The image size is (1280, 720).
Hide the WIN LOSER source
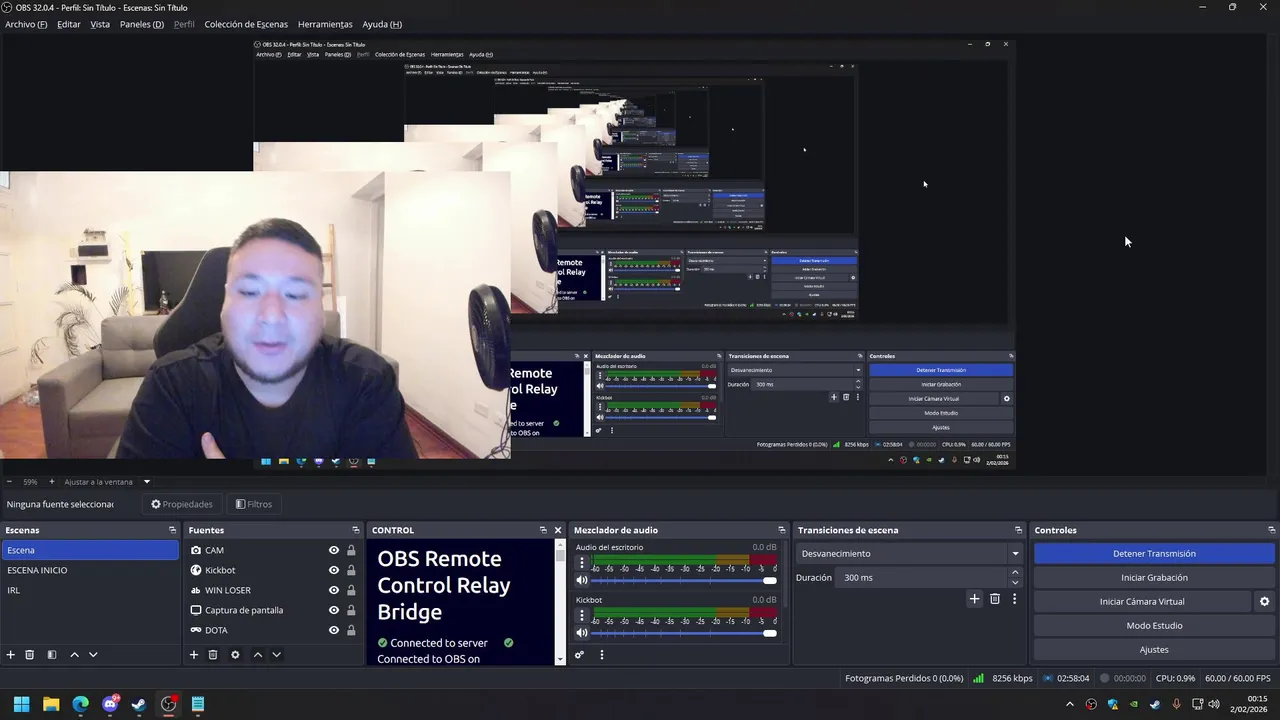pyautogui.click(x=334, y=590)
